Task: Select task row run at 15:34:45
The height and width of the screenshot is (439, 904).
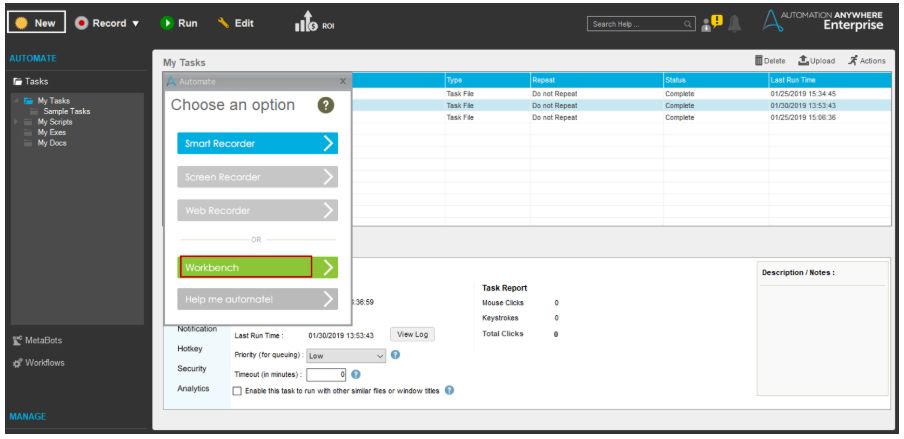Action: pos(621,93)
